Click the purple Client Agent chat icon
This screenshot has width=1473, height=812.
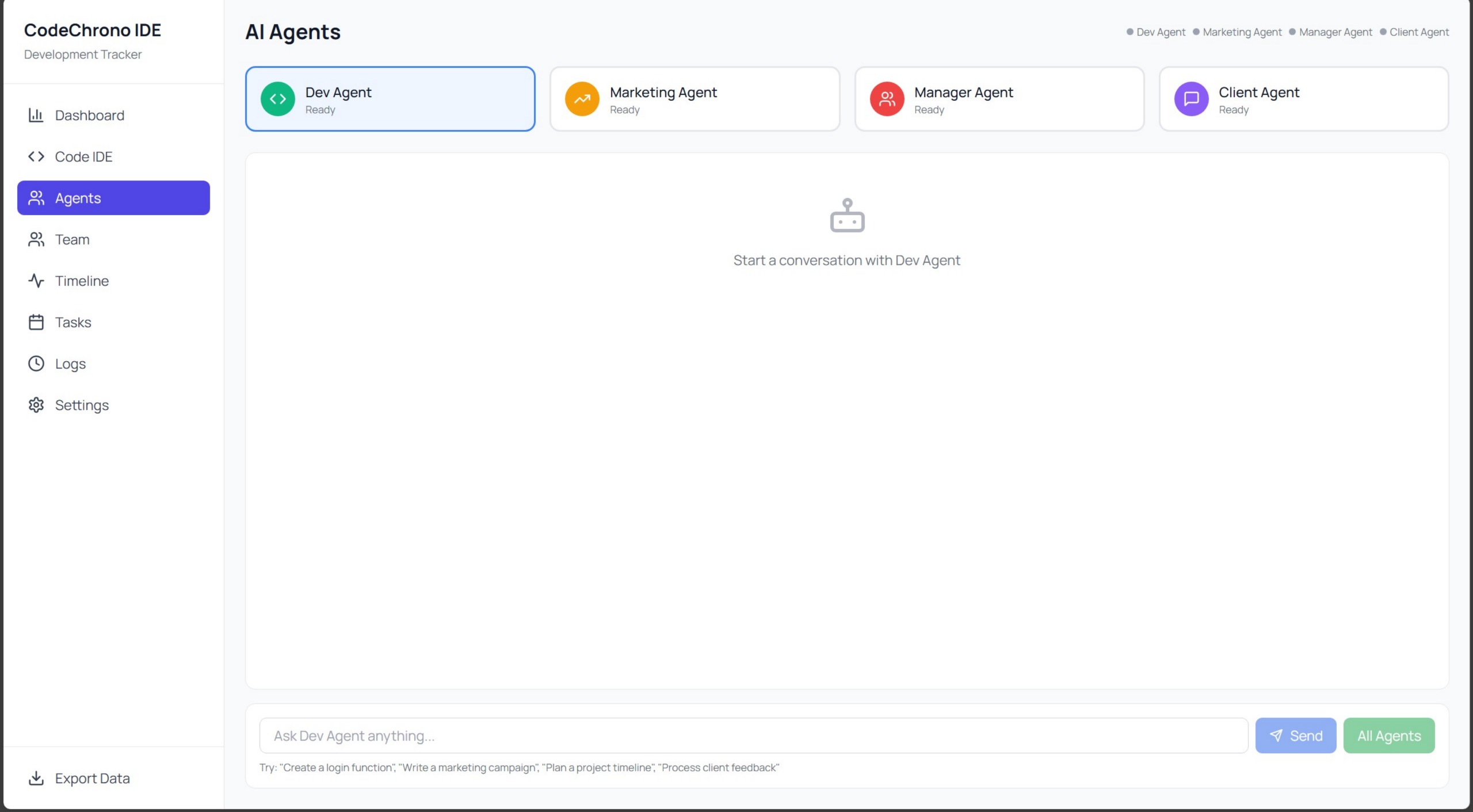[1191, 99]
